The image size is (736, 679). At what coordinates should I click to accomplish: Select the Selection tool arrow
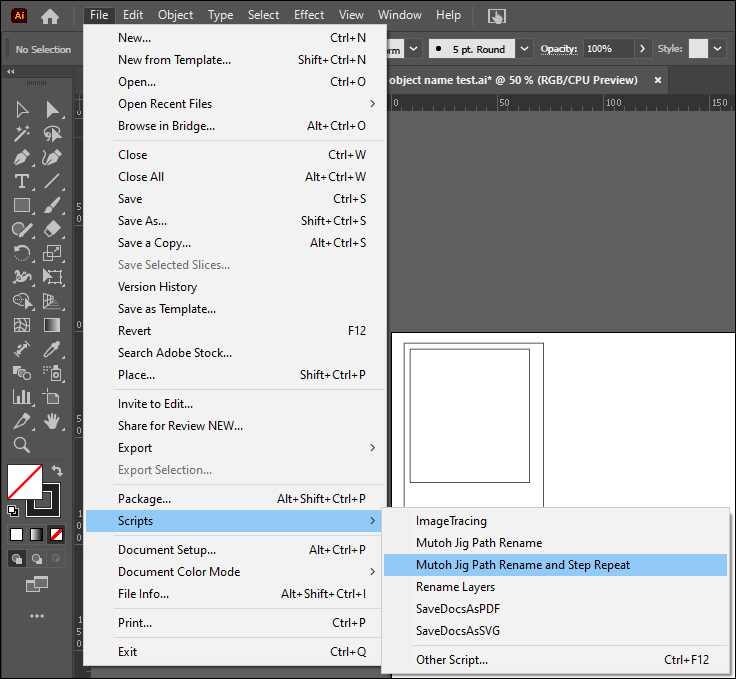tap(22, 110)
